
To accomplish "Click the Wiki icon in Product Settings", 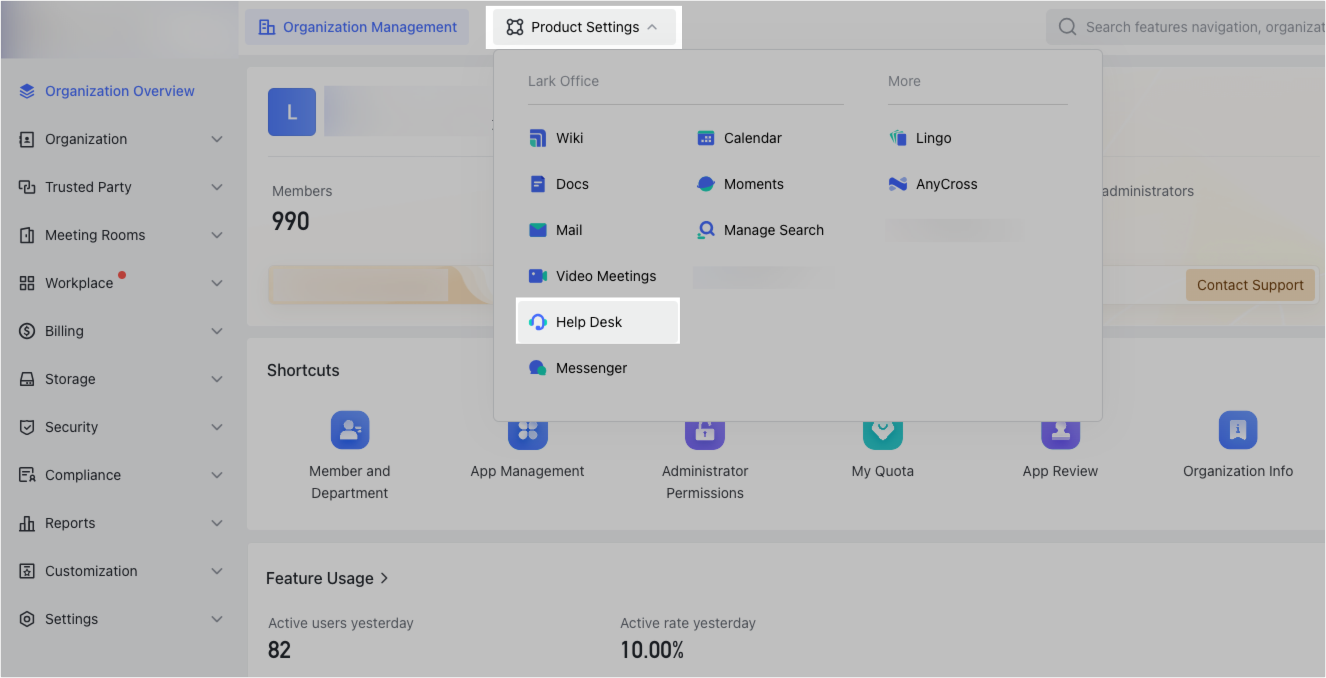I will pos(538,138).
